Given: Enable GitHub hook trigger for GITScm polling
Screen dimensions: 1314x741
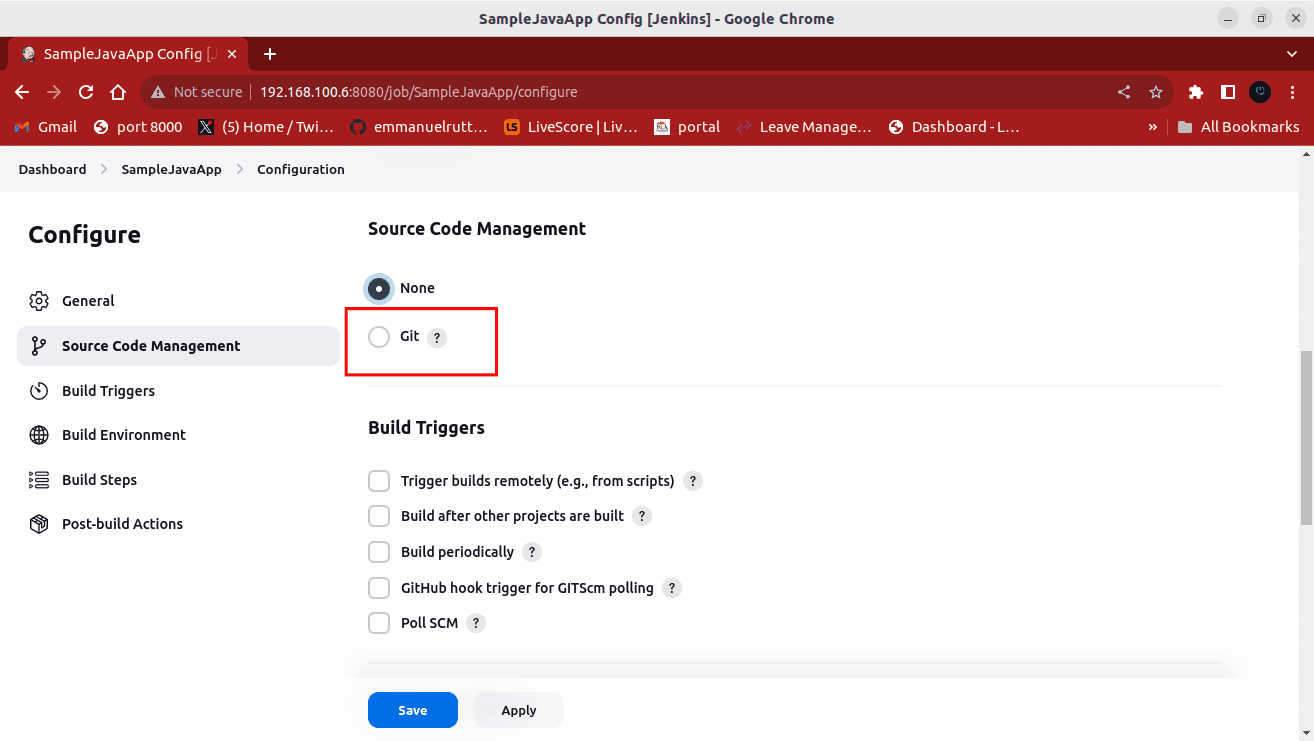Looking at the screenshot, I should (x=379, y=588).
